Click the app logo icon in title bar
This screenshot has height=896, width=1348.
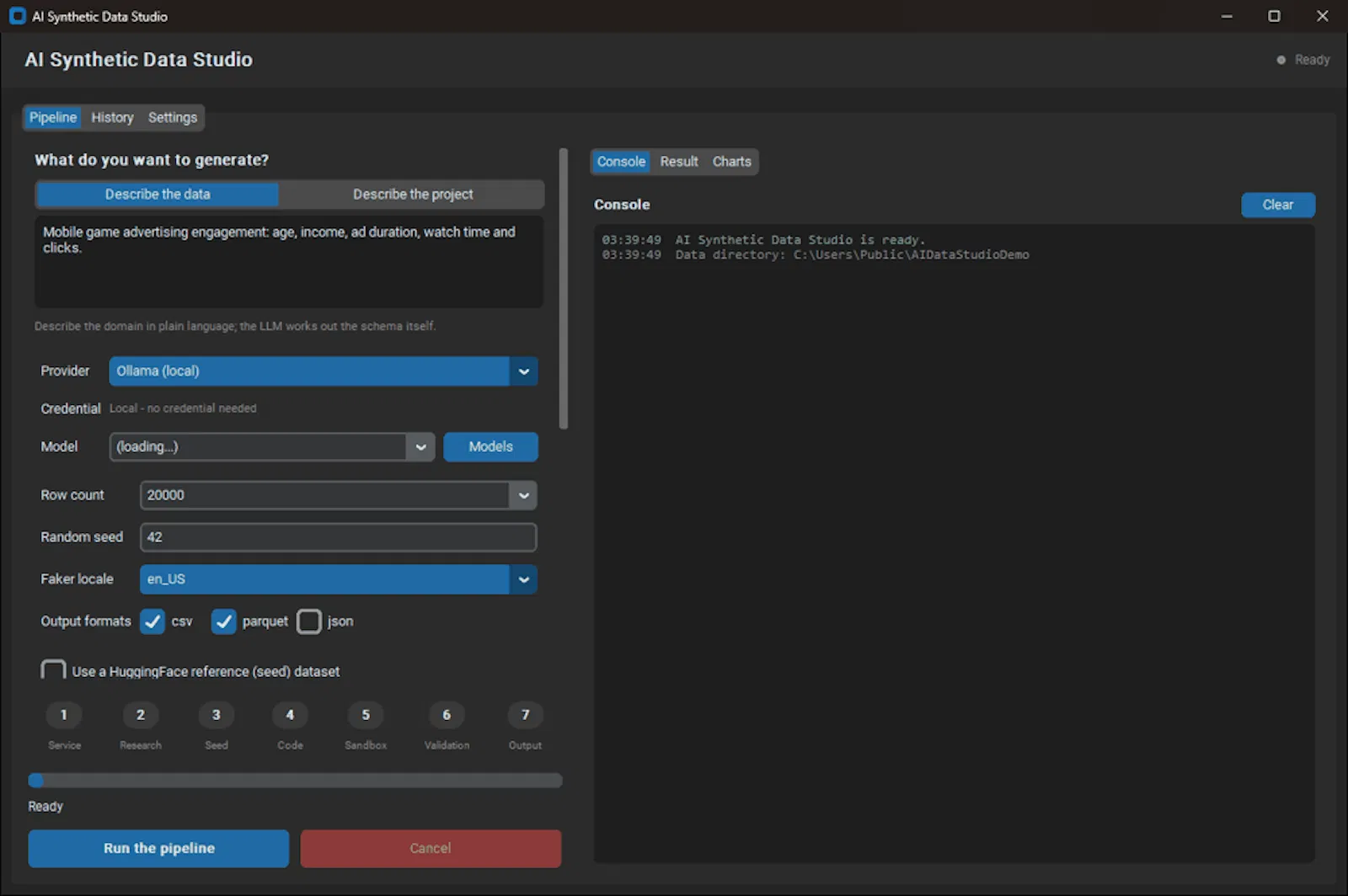click(17, 16)
